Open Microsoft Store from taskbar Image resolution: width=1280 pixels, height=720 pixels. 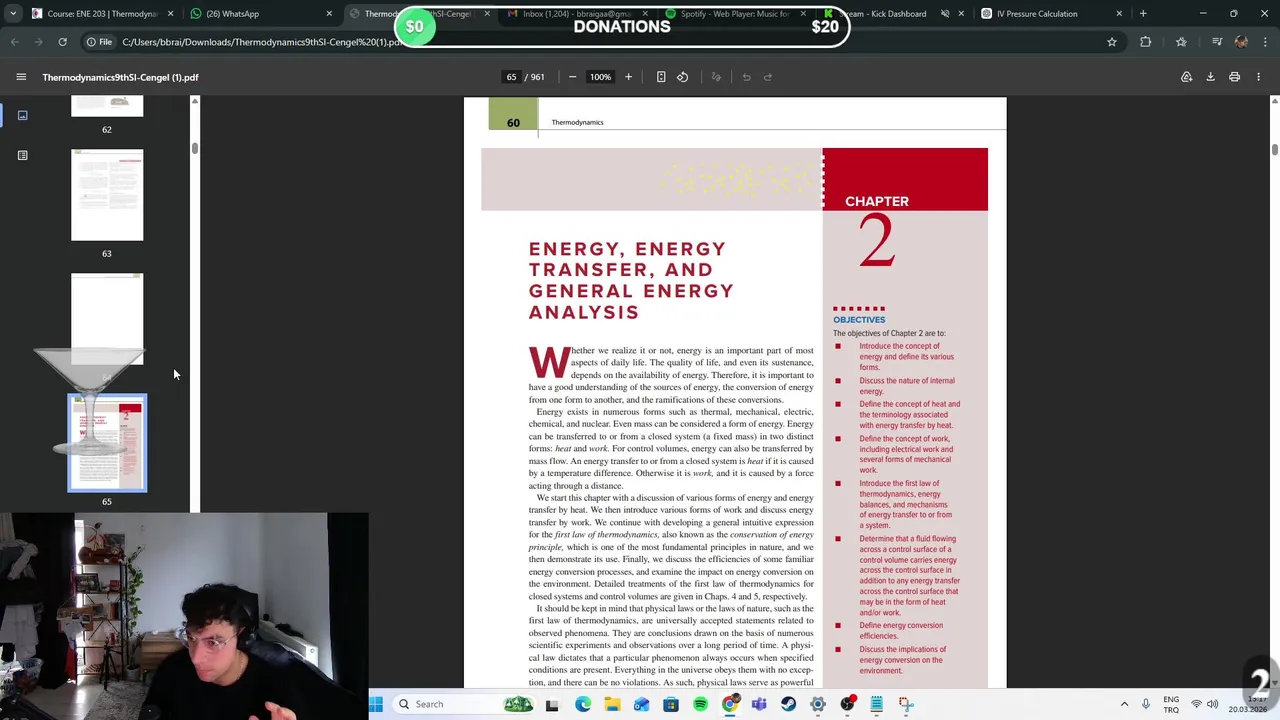[x=671, y=704]
